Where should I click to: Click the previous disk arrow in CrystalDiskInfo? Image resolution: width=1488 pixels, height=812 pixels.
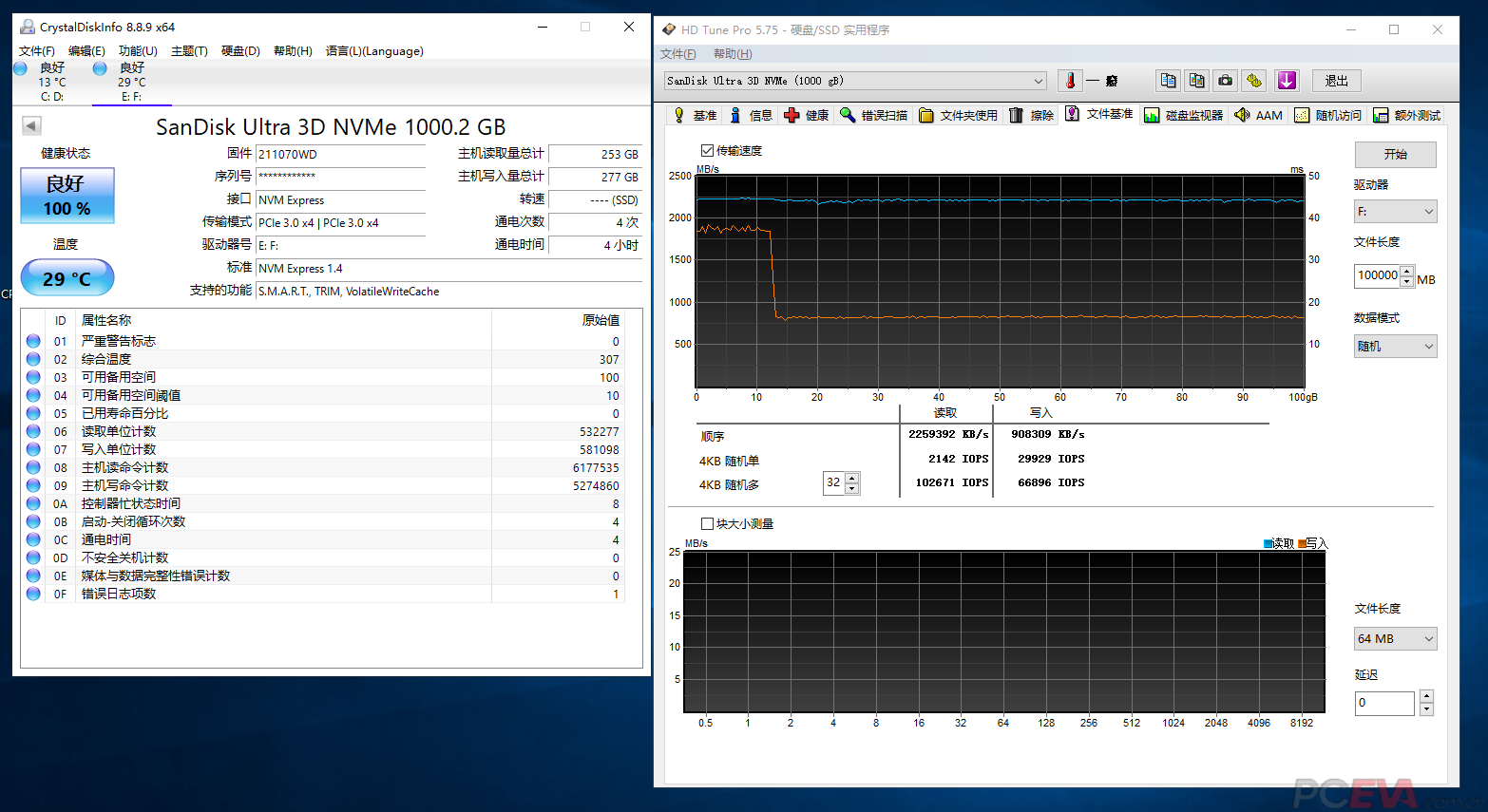click(x=31, y=125)
